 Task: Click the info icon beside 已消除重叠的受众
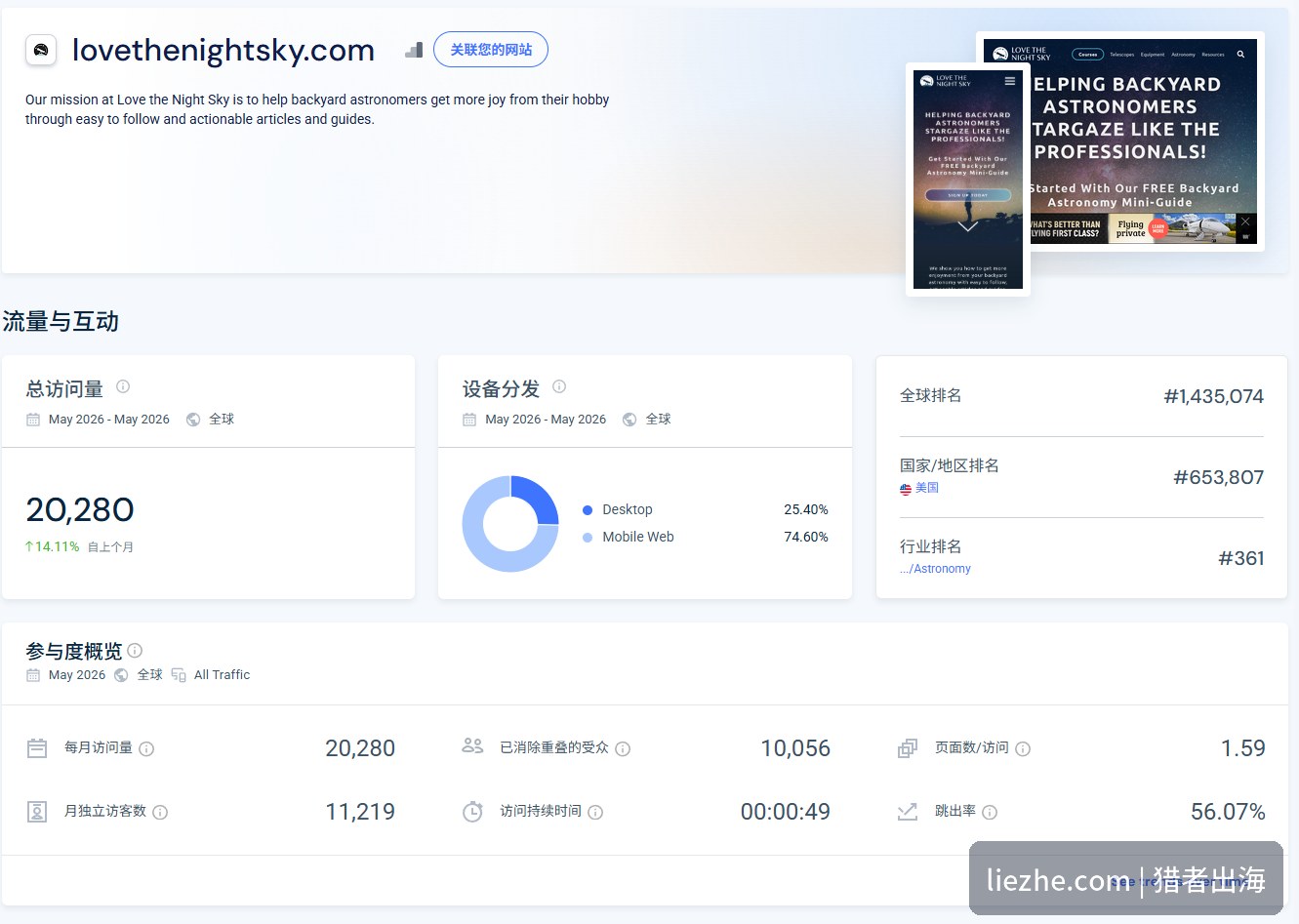(623, 749)
